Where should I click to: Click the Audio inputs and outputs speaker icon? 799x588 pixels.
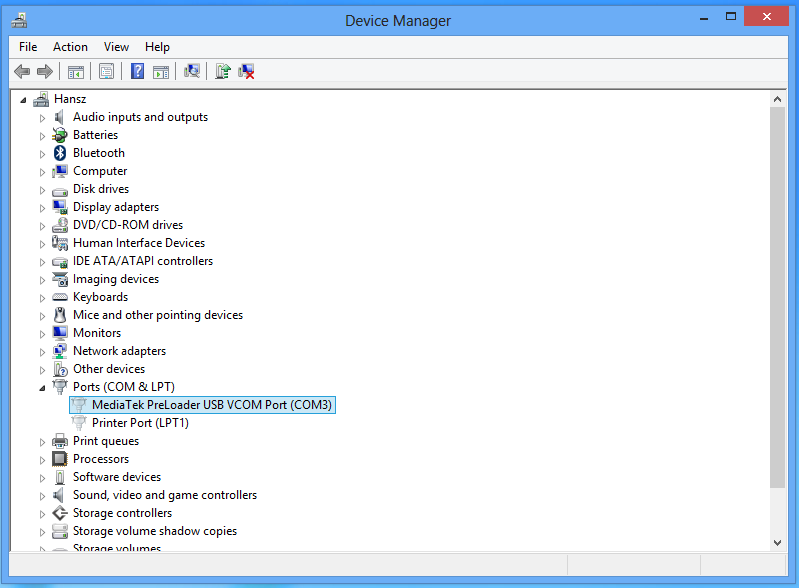point(59,117)
